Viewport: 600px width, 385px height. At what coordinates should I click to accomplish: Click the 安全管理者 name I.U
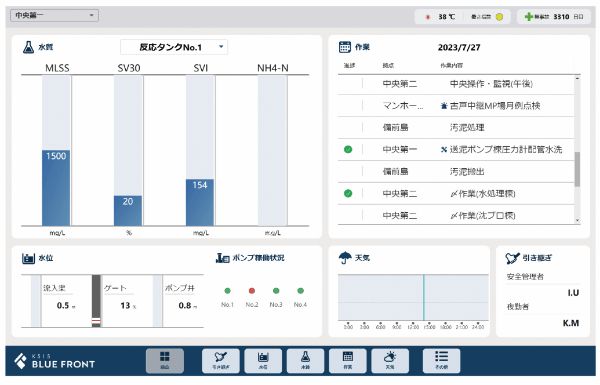573,293
